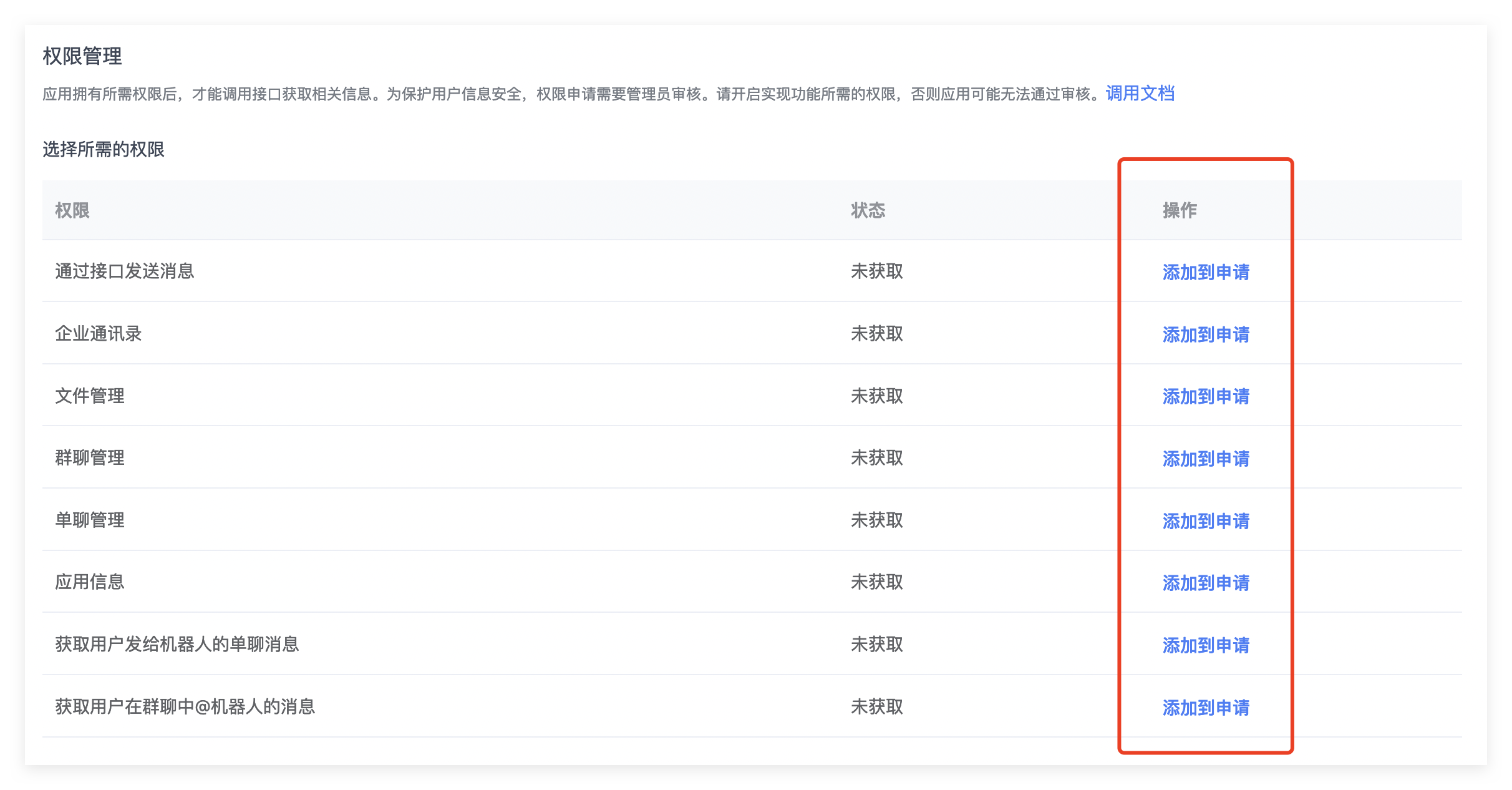Select the 单聊管理 permission row label
Viewport: 1512px width, 790px height.
coord(90,520)
